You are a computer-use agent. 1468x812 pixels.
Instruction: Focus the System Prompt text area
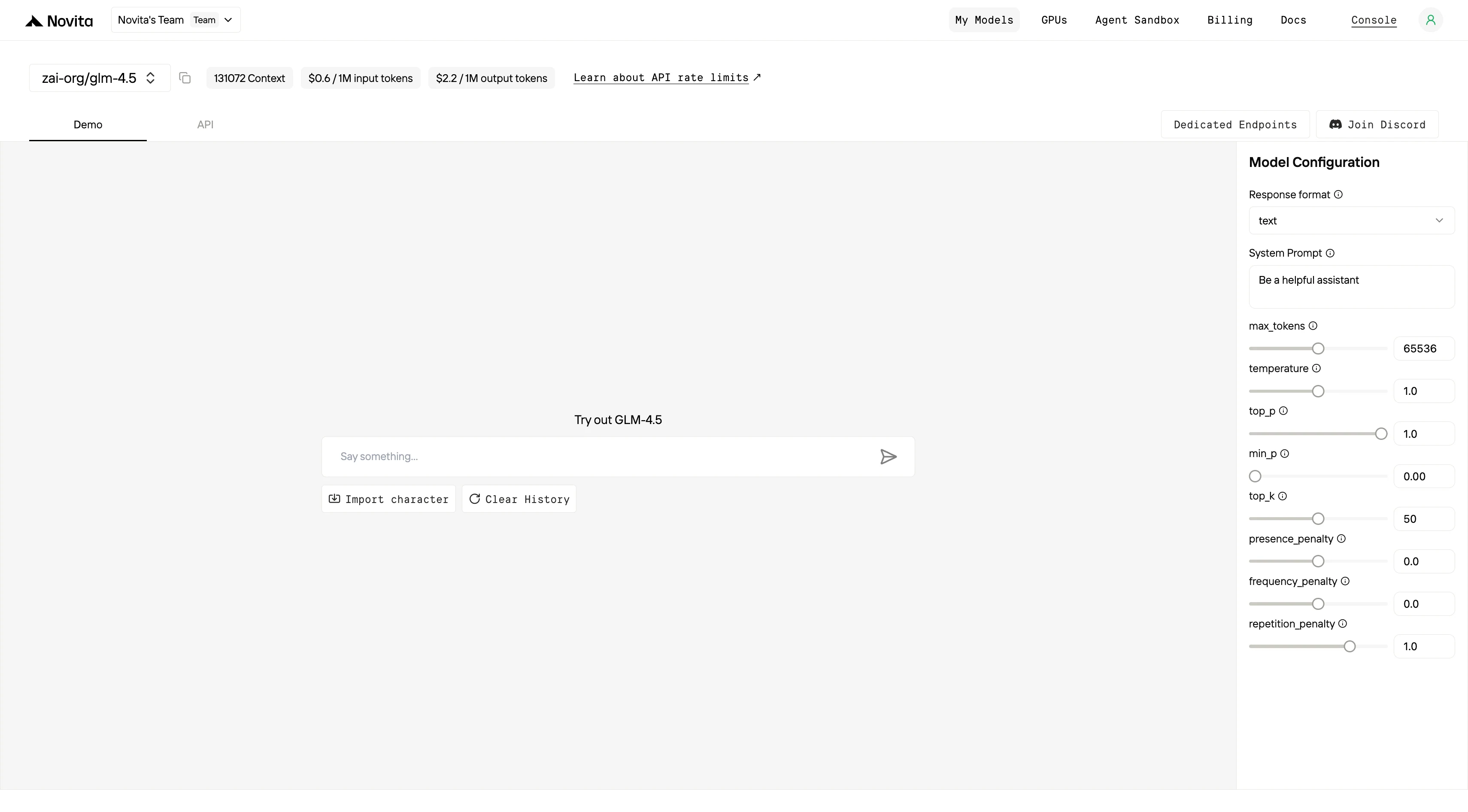click(1352, 287)
